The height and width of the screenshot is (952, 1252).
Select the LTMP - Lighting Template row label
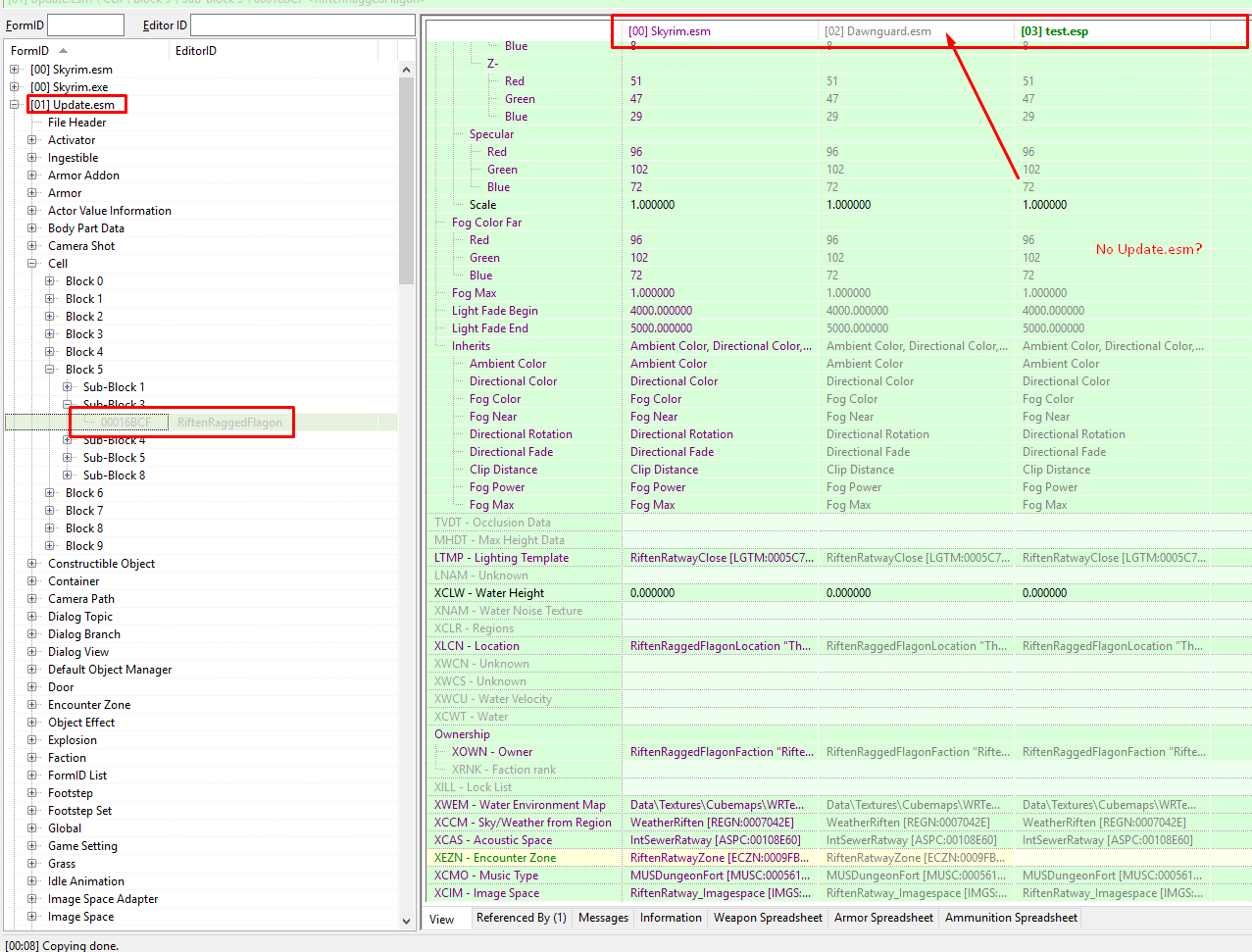pos(501,558)
